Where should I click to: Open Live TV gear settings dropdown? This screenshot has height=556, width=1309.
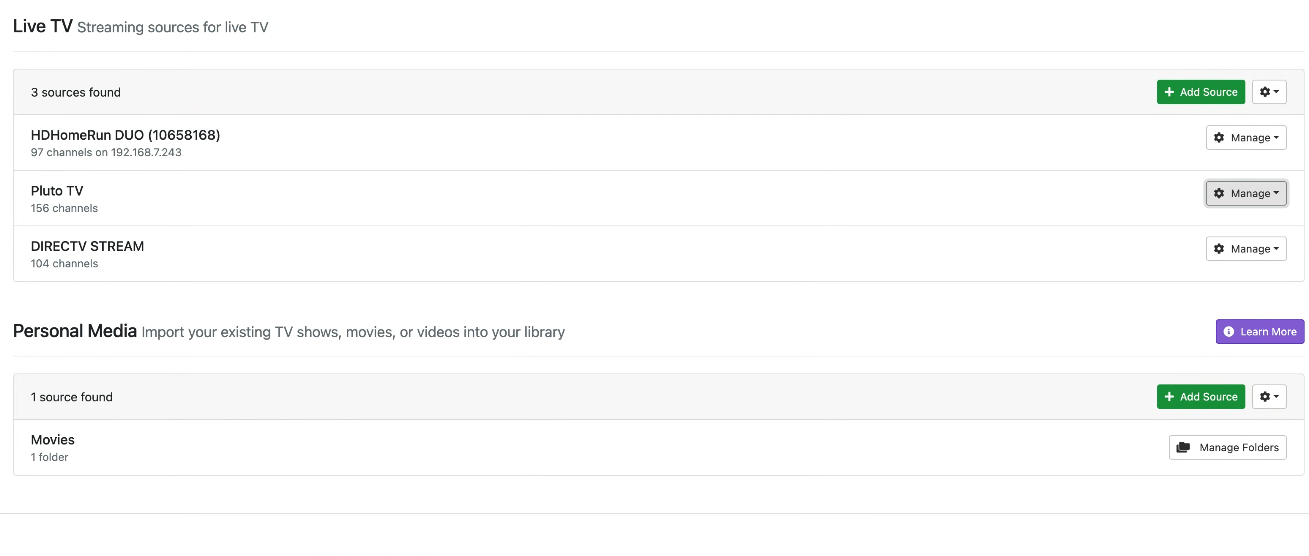click(1269, 92)
